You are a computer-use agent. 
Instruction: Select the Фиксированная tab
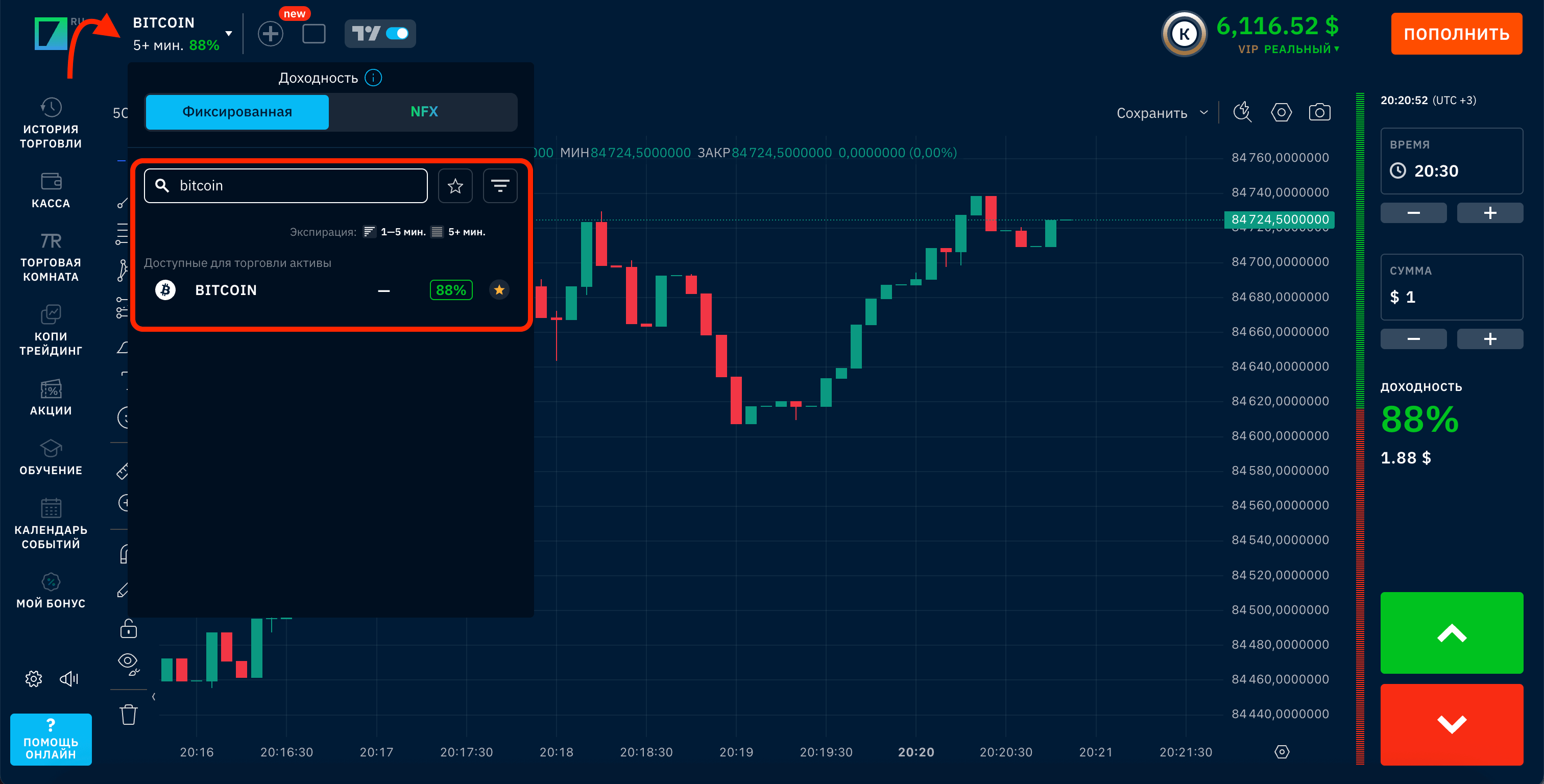[237, 111]
